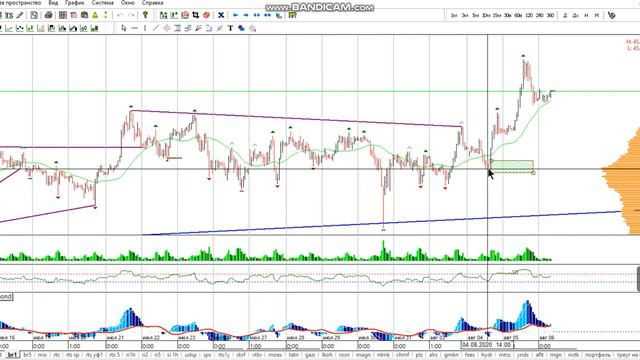Select the crop tool icon
The image size is (640, 360).
coord(196,16)
